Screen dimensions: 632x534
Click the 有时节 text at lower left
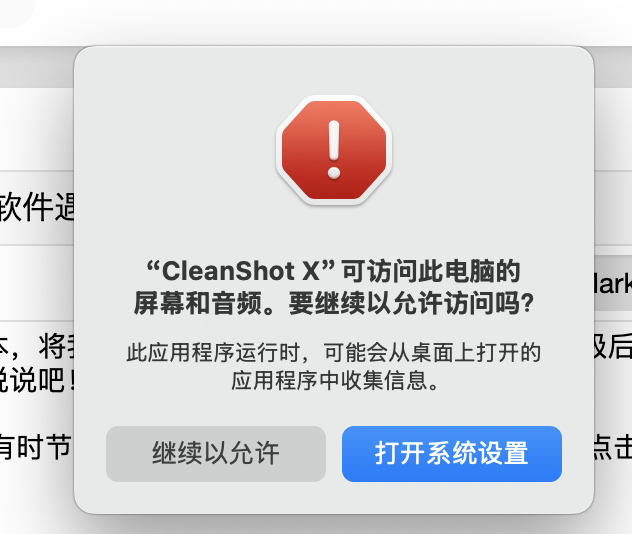point(36,447)
